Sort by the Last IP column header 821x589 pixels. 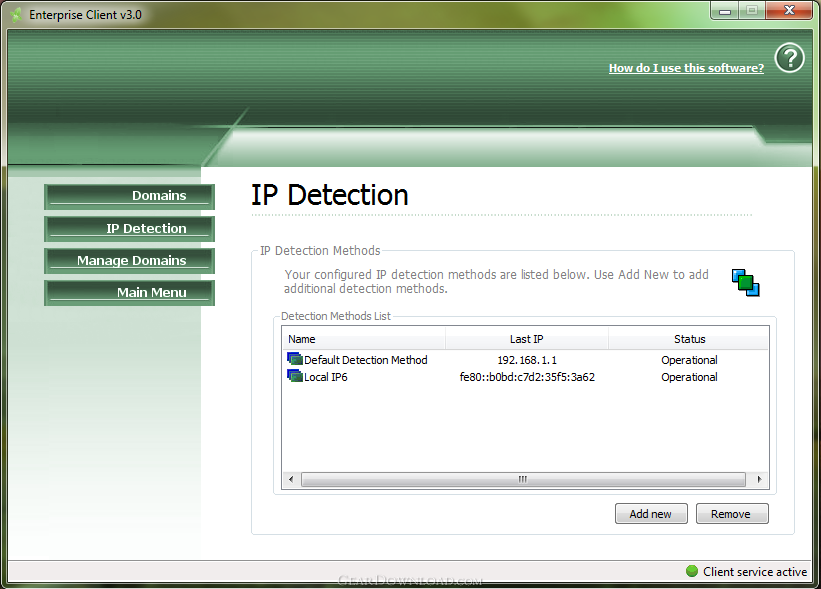click(526, 339)
